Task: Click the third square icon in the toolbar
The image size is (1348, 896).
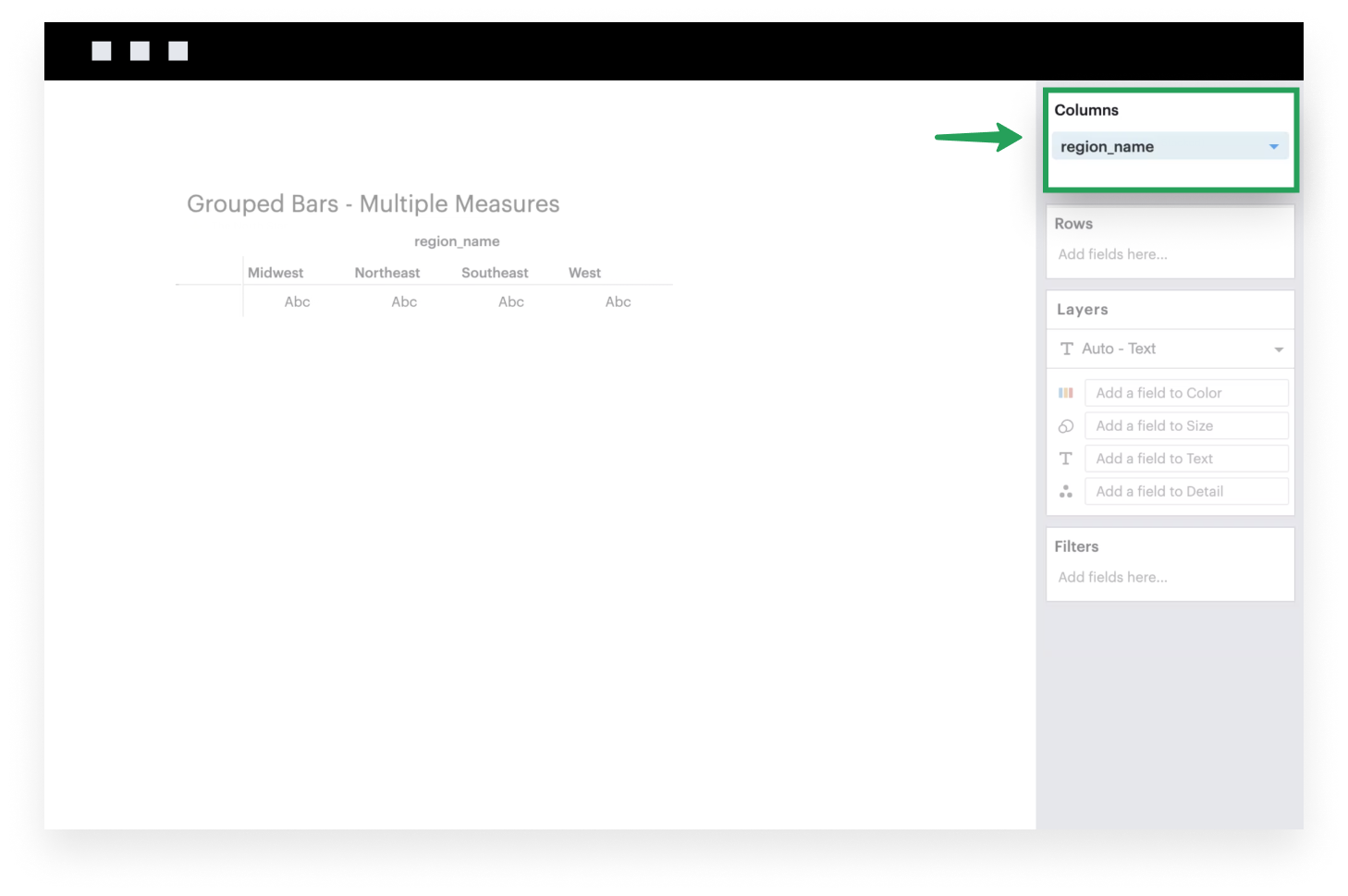Action: tap(178, 50)
